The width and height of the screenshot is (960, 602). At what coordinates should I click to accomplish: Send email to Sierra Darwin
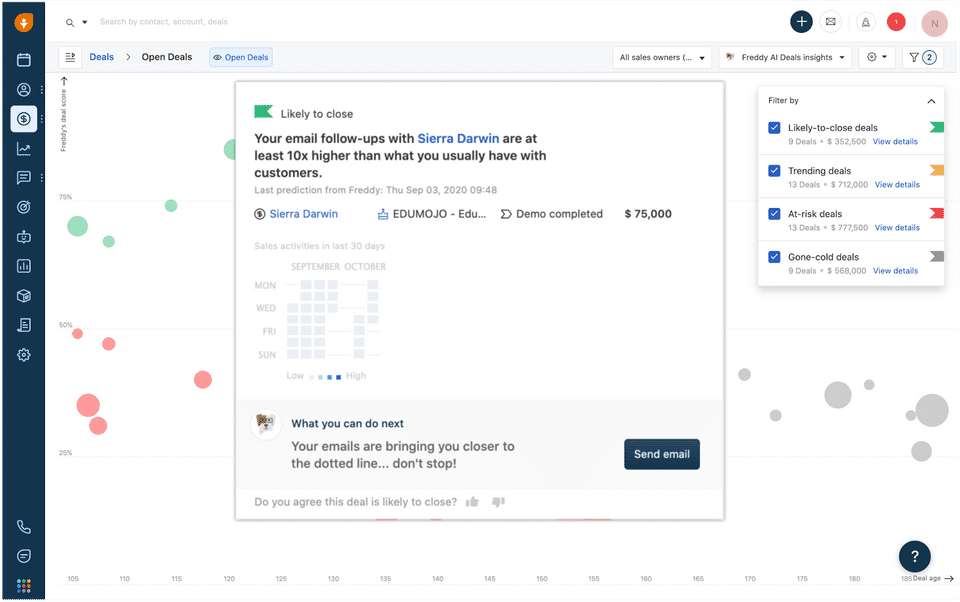click(x=661, y=454)
